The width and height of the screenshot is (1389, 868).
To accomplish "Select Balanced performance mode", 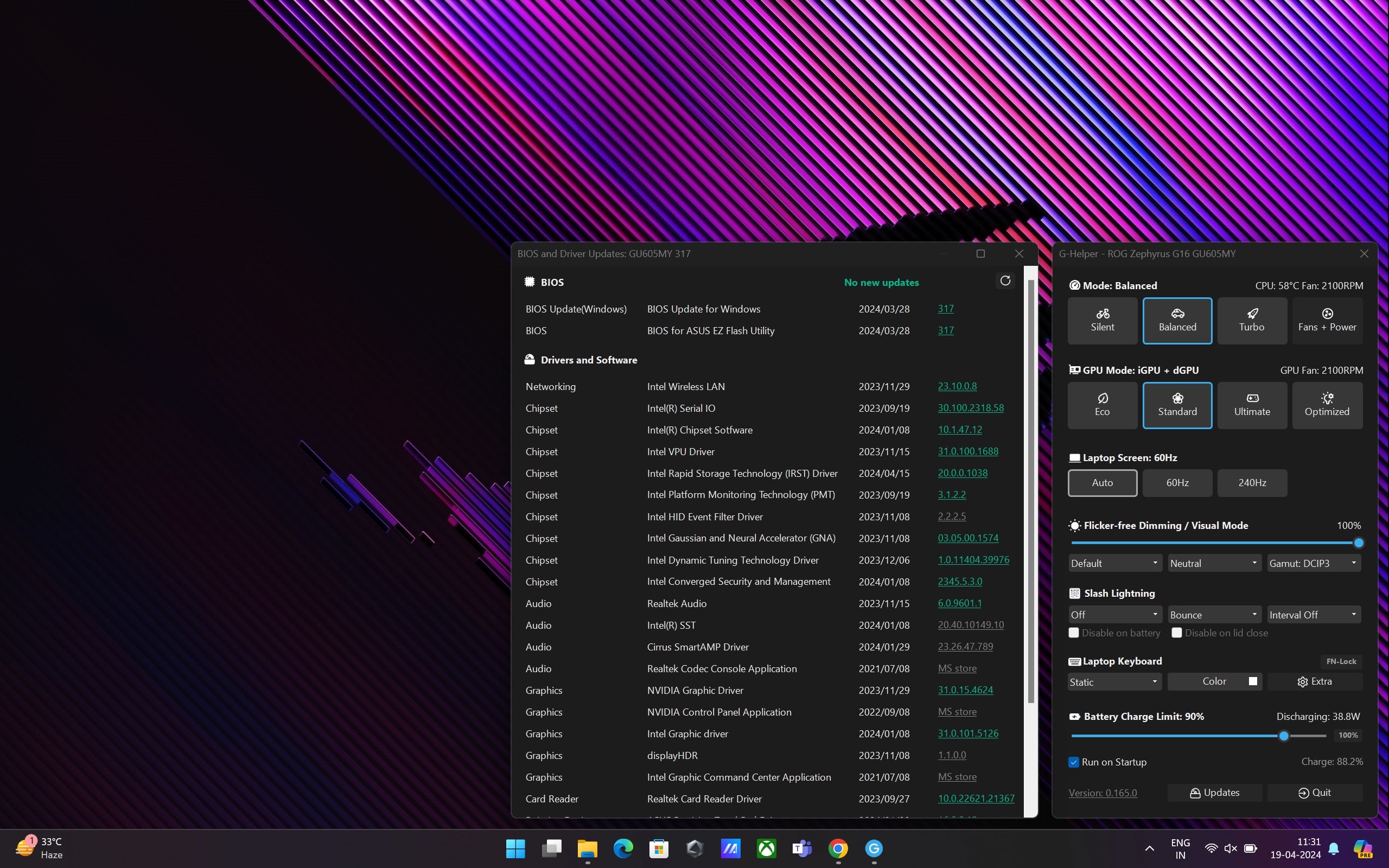I will (x=1177, y=320).
